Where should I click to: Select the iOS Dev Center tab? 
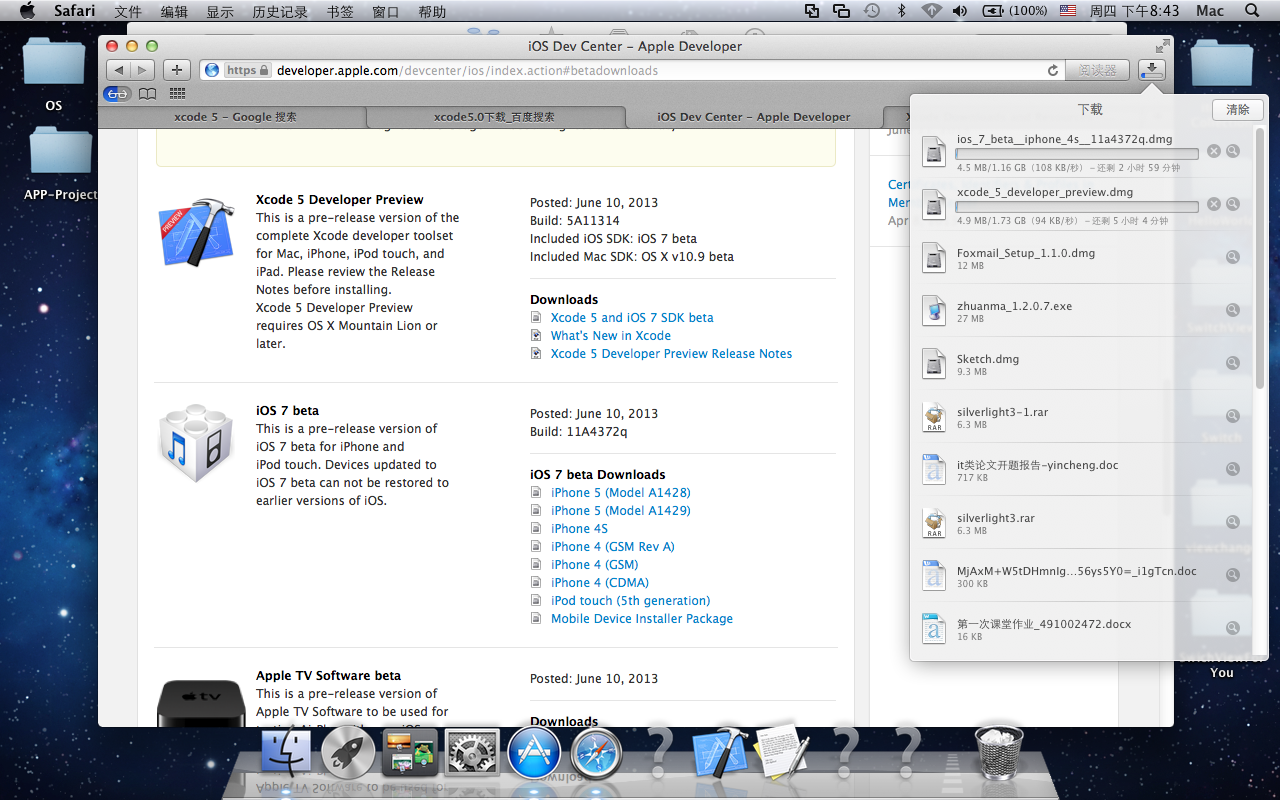tap(754, 117)
